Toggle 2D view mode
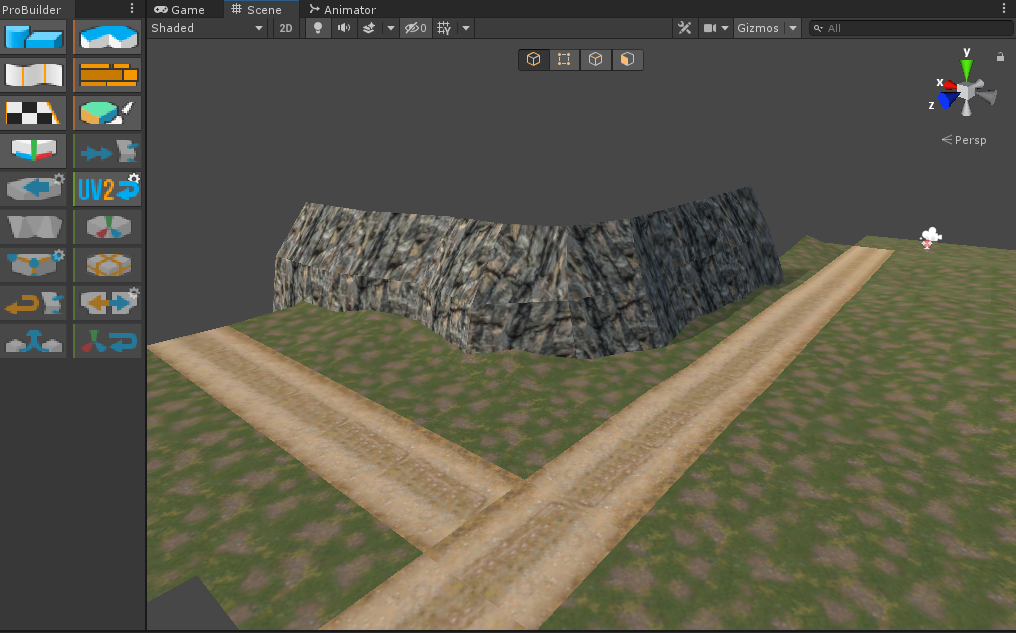Screen dimensions: 1016x633 pyautogui.click(x=286, y=28)
